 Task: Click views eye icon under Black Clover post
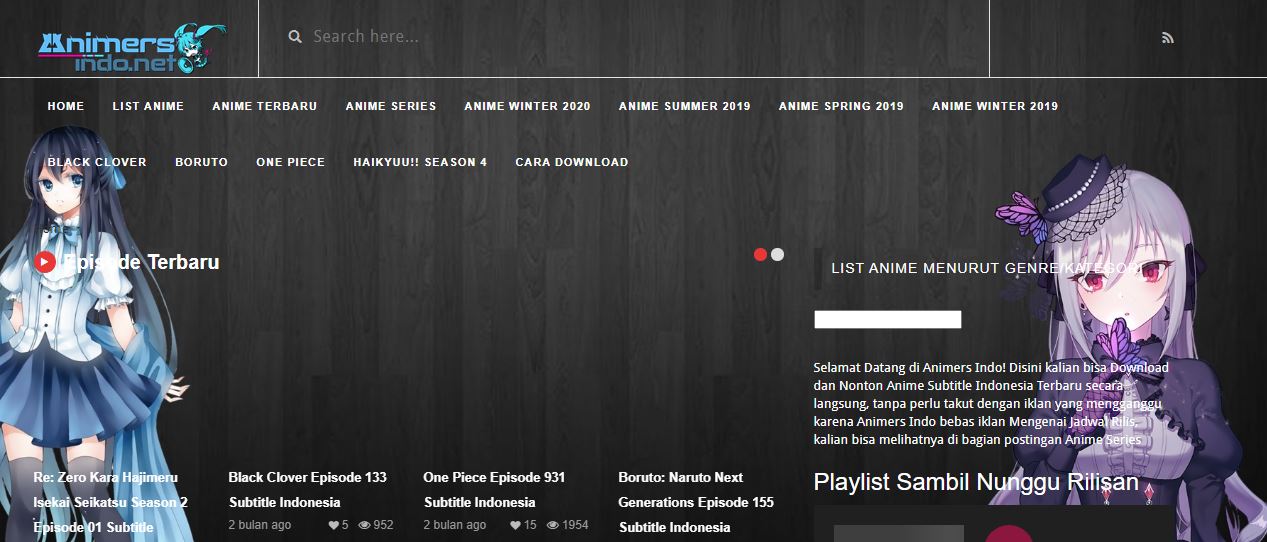[364, 525]
